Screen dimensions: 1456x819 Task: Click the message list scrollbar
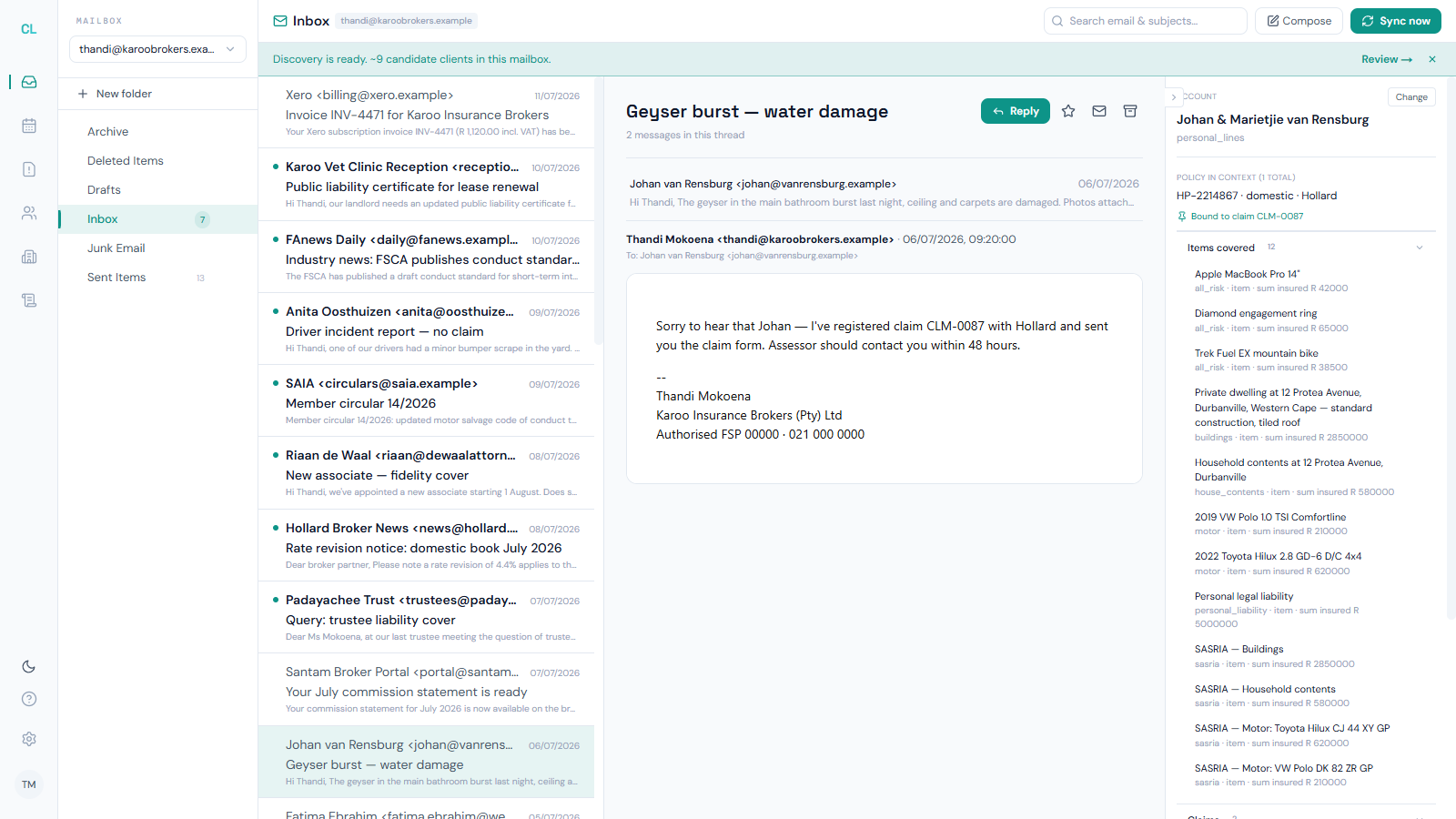pyautogui.click(x=598, y=209)
